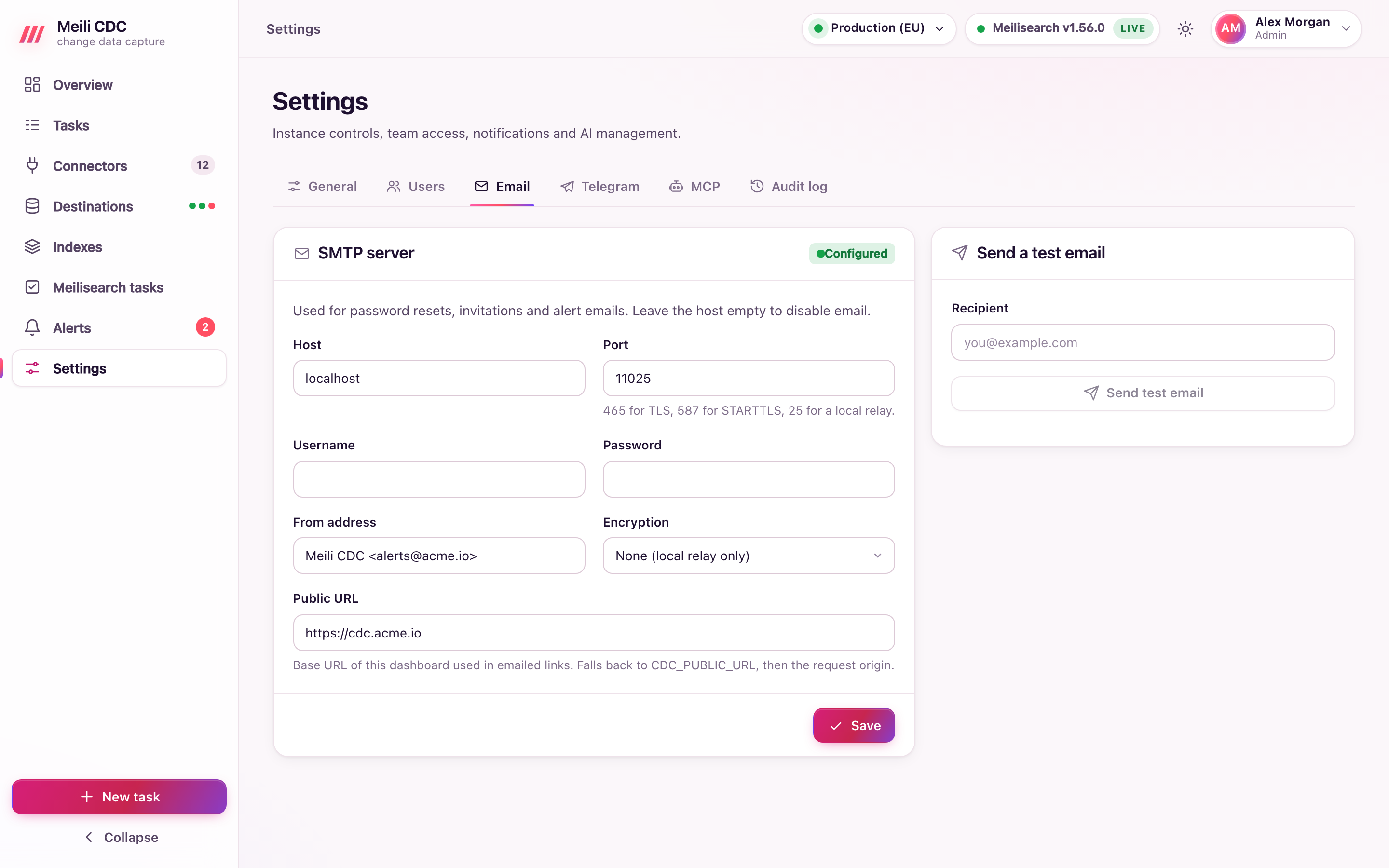Navigate to Indexes page
This screenshot has width=1389, height=868.
[119, 247]
